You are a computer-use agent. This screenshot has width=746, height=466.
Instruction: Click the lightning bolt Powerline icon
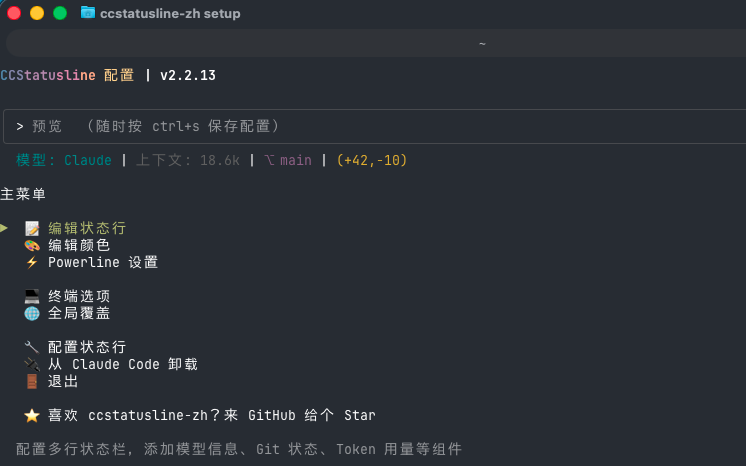(32, 262)
